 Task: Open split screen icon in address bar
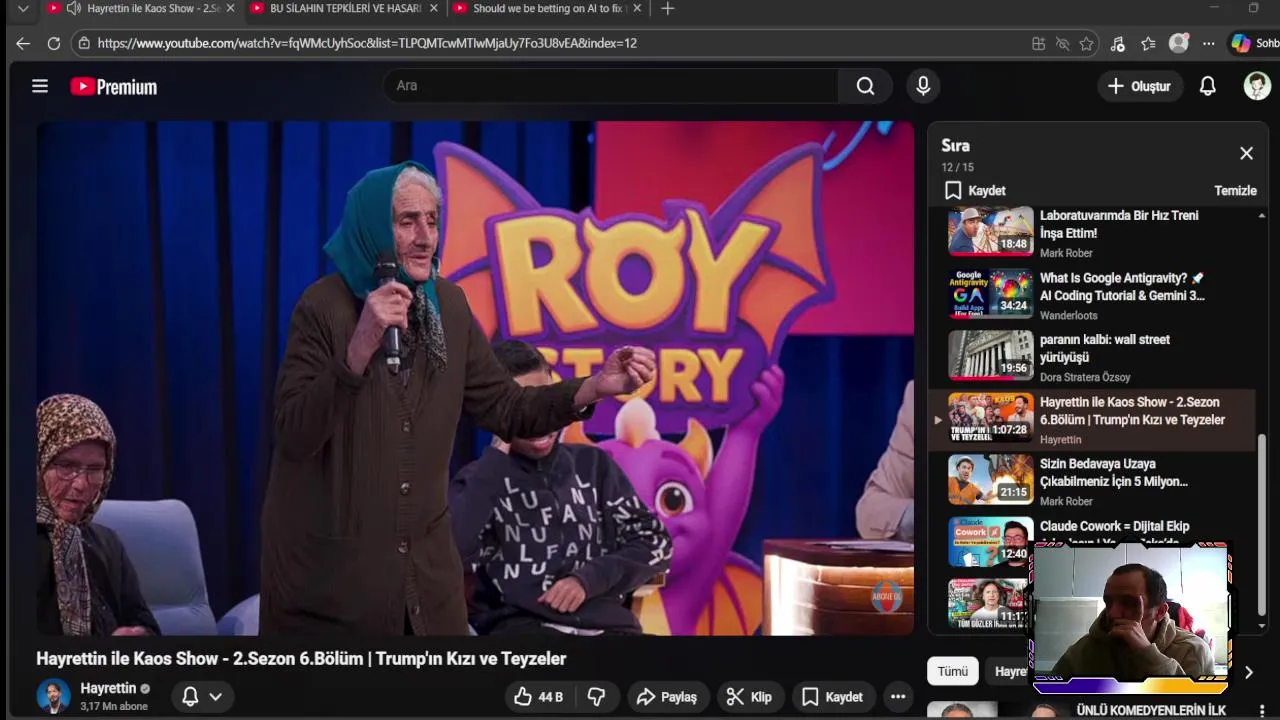1039,43
